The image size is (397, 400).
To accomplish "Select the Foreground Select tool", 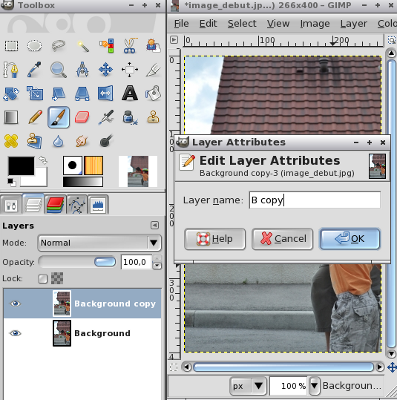I will [153, 46].
